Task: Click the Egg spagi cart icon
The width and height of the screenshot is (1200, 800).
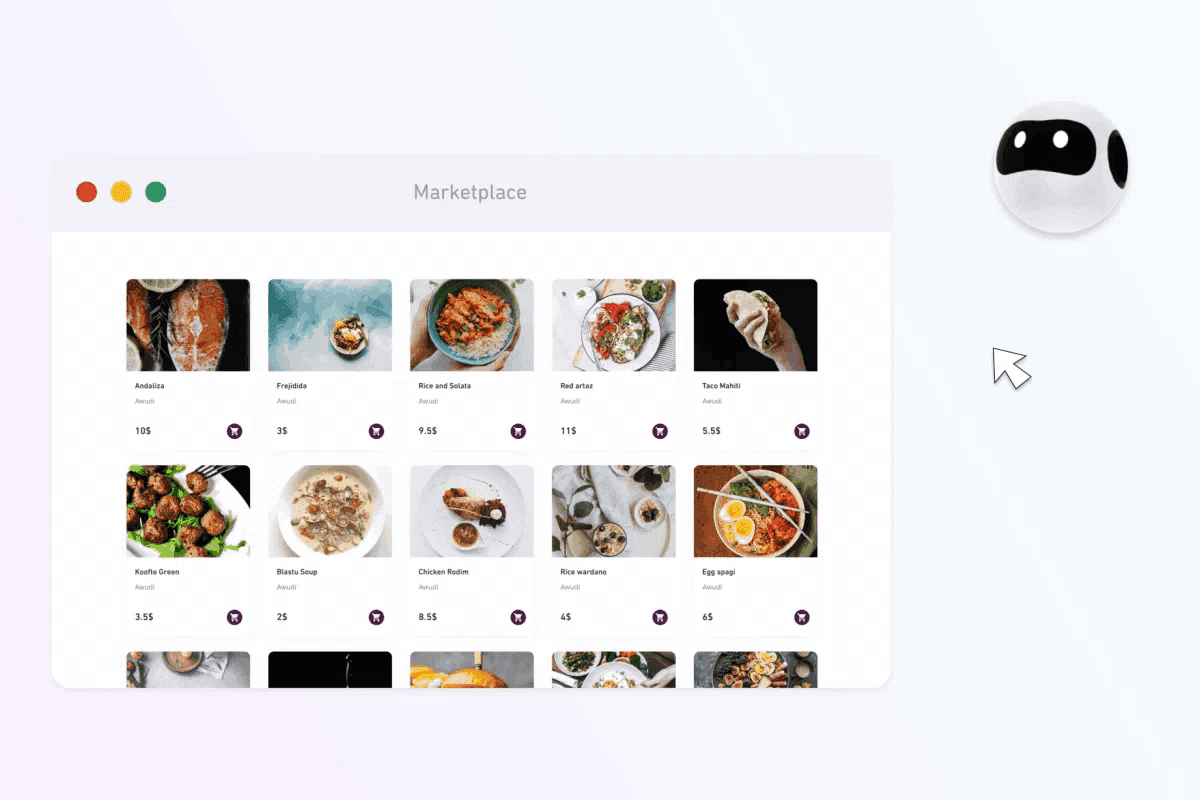Action: 802,617
